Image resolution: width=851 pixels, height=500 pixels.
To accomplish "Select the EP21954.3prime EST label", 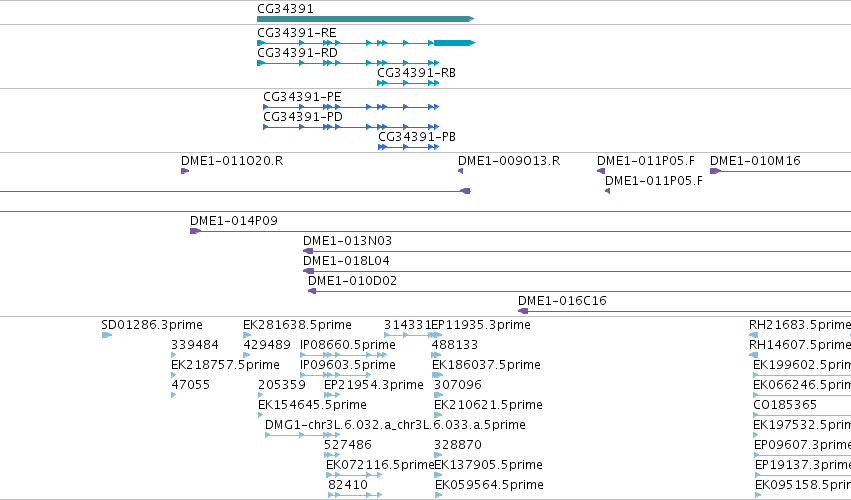I will pos(374,385).
